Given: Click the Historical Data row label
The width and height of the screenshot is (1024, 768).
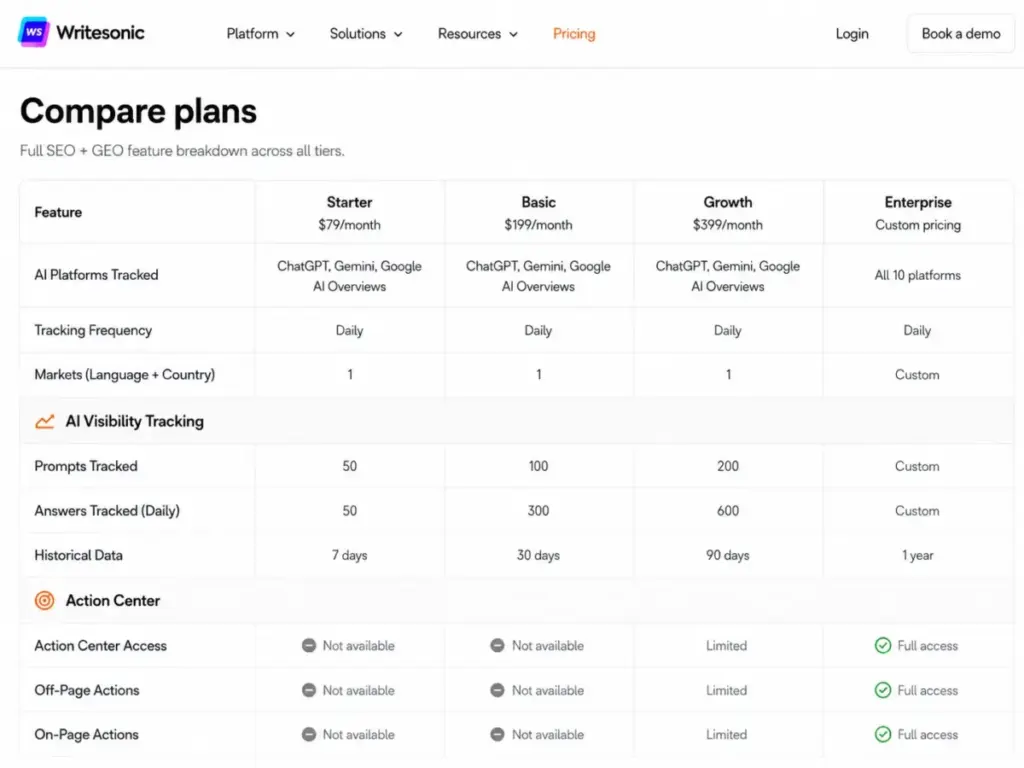Looking at the screenshot, I should click(x=78, y=555).
